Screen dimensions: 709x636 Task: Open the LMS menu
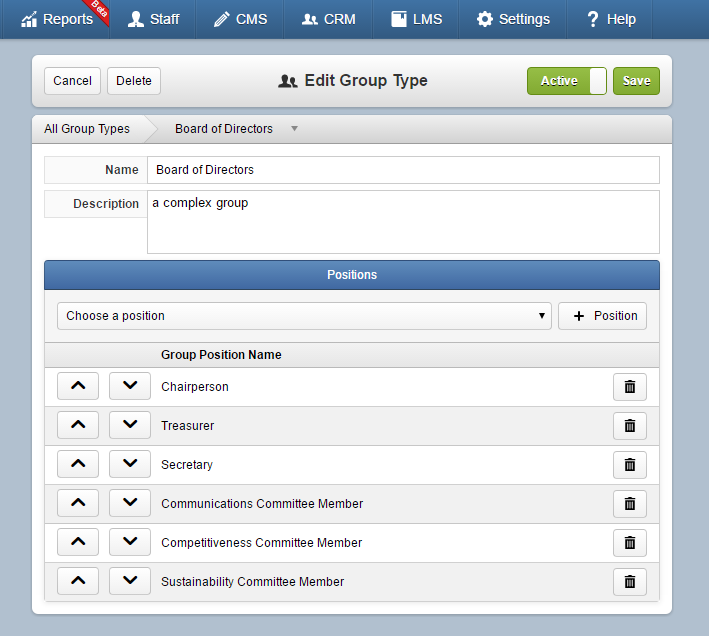(x=416, y=19)
